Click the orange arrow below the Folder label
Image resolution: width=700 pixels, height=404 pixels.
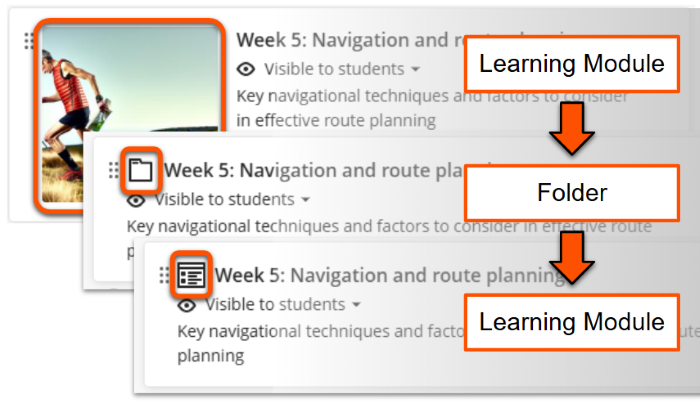[571, 256]
